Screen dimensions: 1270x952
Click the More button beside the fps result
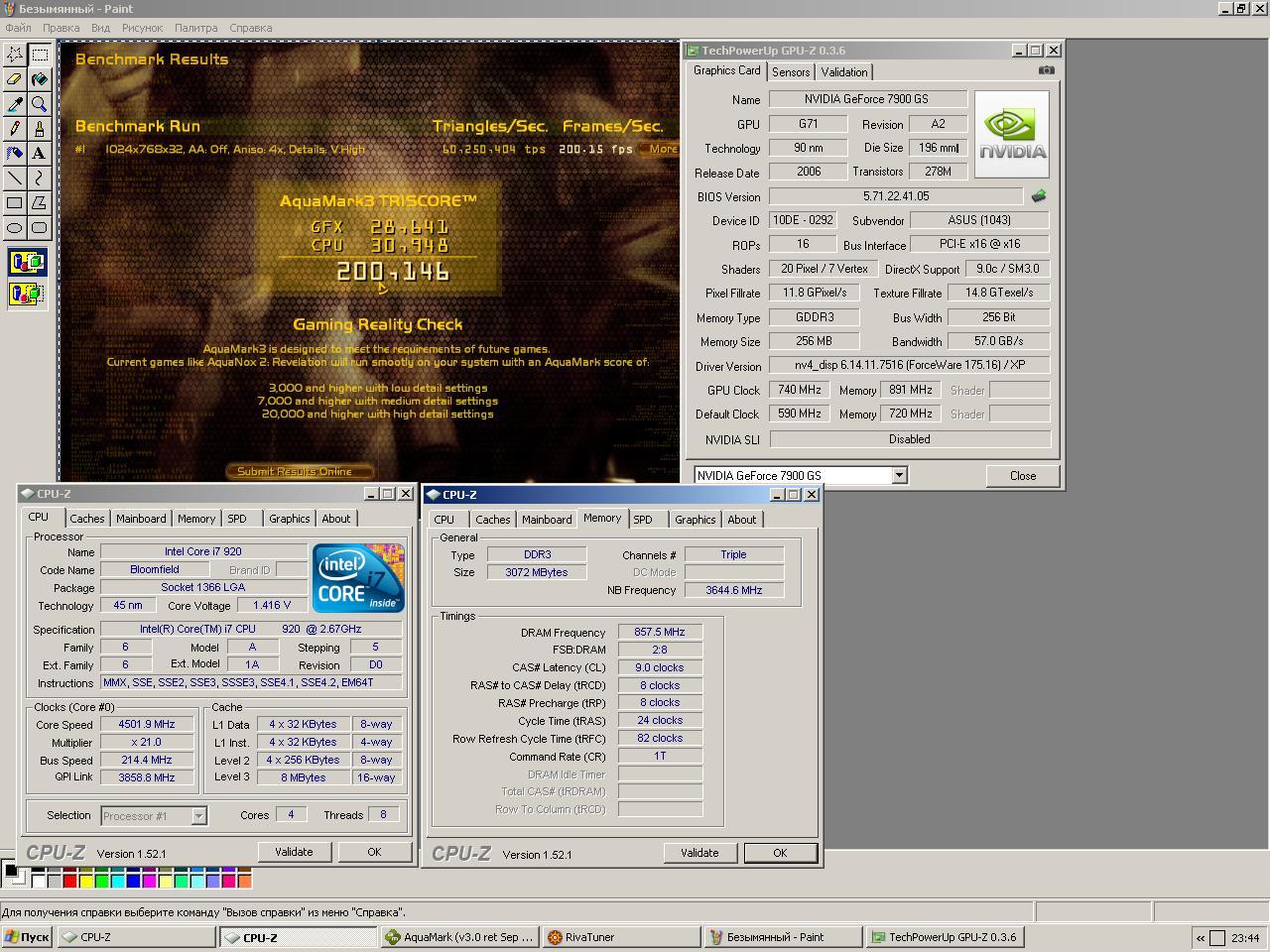click(661, 149)
